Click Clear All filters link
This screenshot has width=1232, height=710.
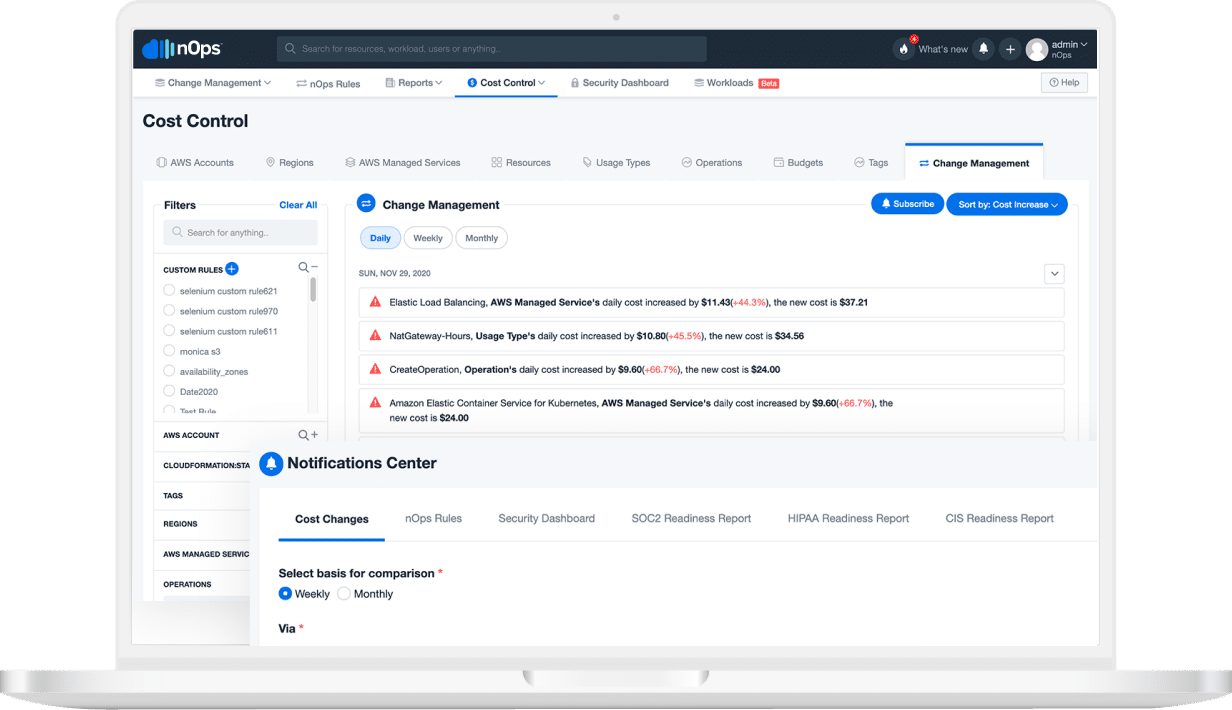pyautogui.click(x=298, y=205)
